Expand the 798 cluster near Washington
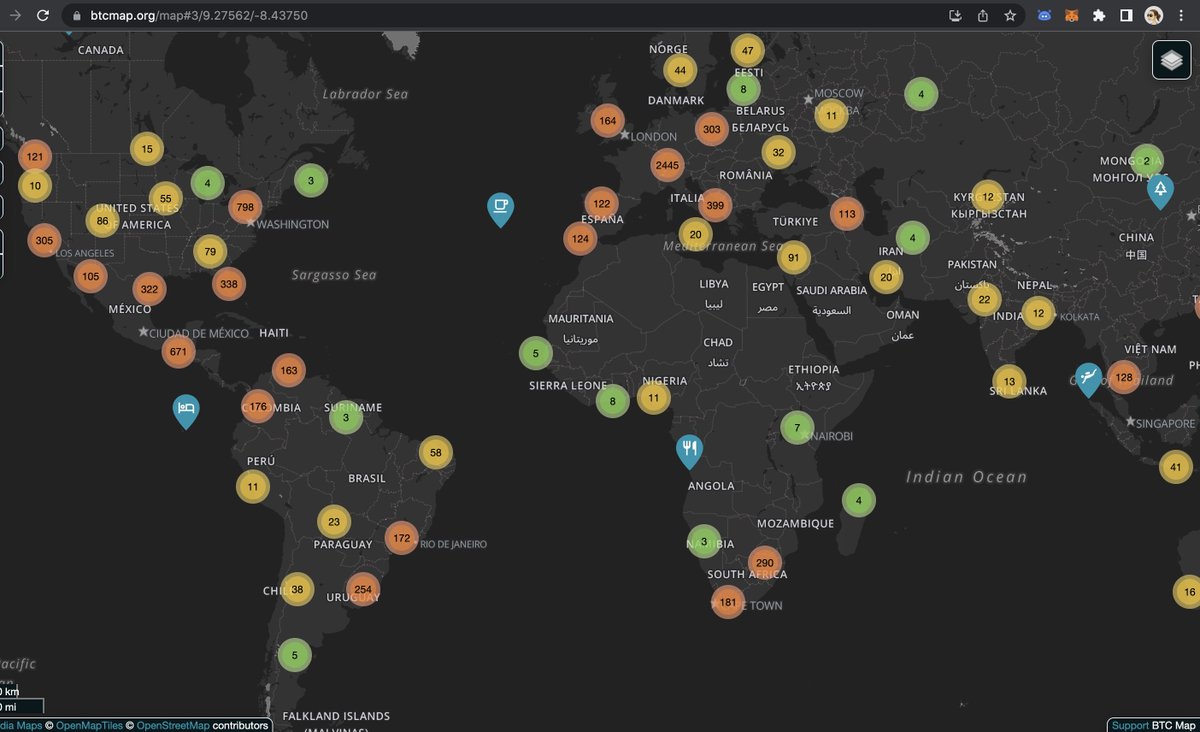The image size is (1200, 732). 244,207
